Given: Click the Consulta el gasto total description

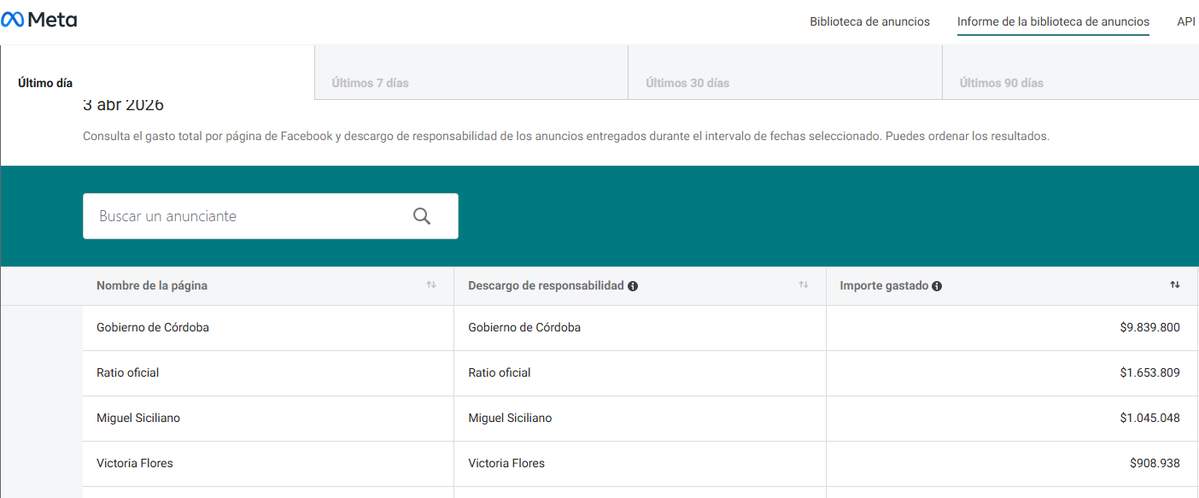Looking at the screenshot, I should coord(567,138).
